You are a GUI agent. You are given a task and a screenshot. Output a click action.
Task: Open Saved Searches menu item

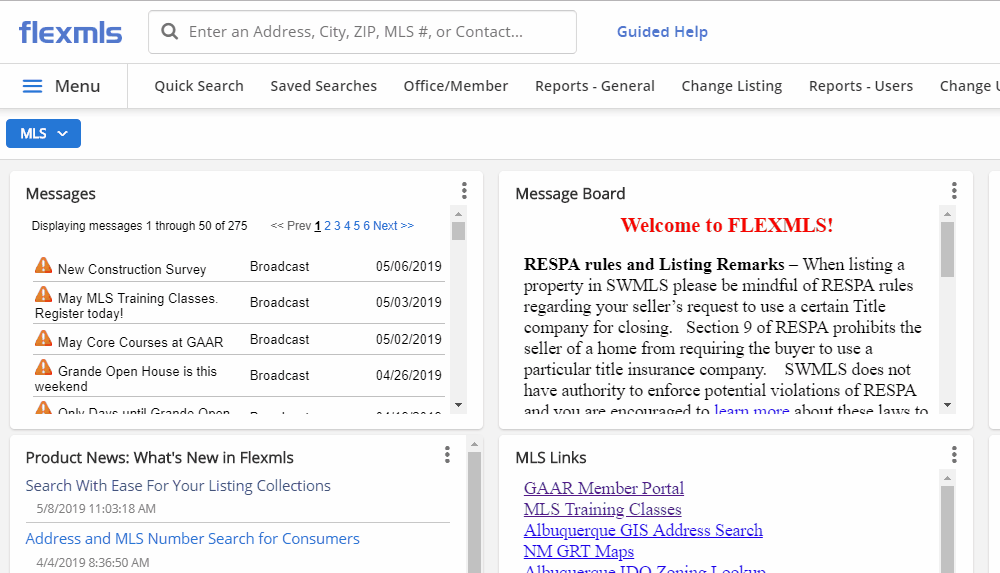[x=323, y=86]
